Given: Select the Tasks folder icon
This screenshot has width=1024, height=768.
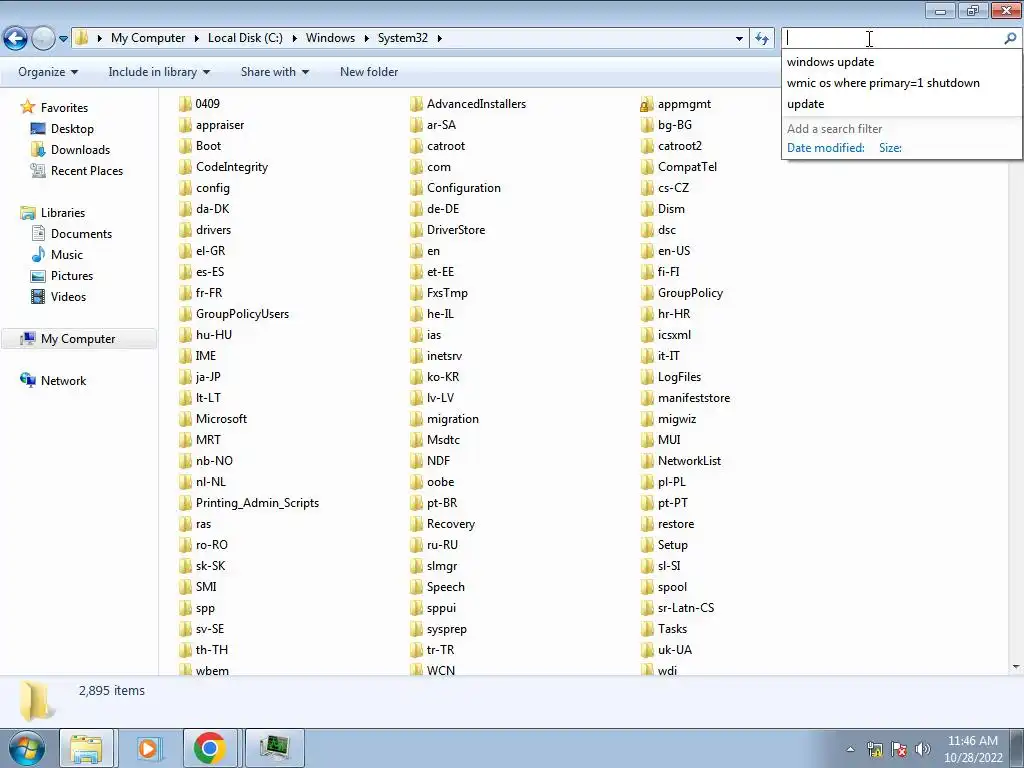Looking at the screenshot, I should click(647, 629).
